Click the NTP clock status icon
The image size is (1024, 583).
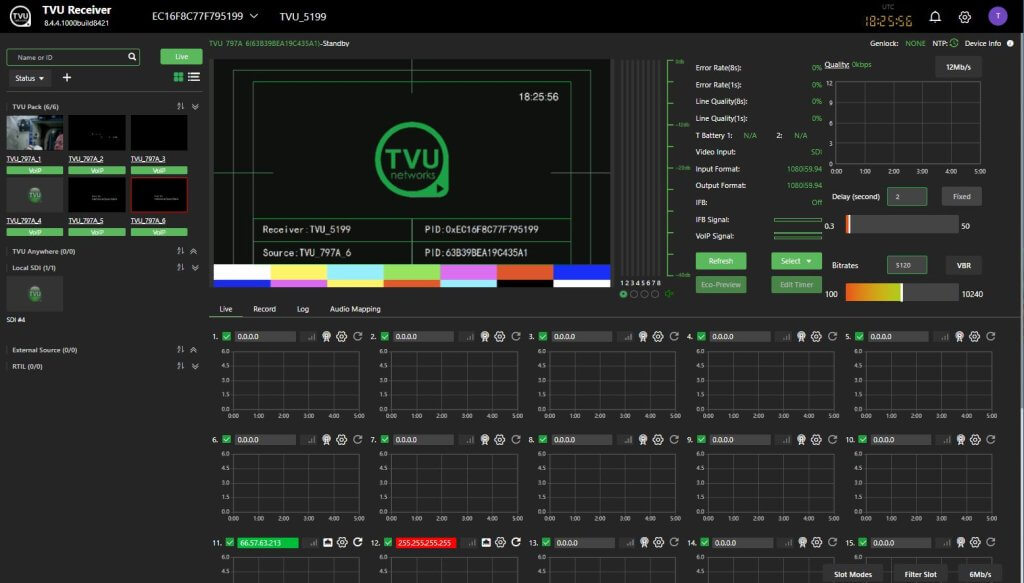tap(954, 43)
